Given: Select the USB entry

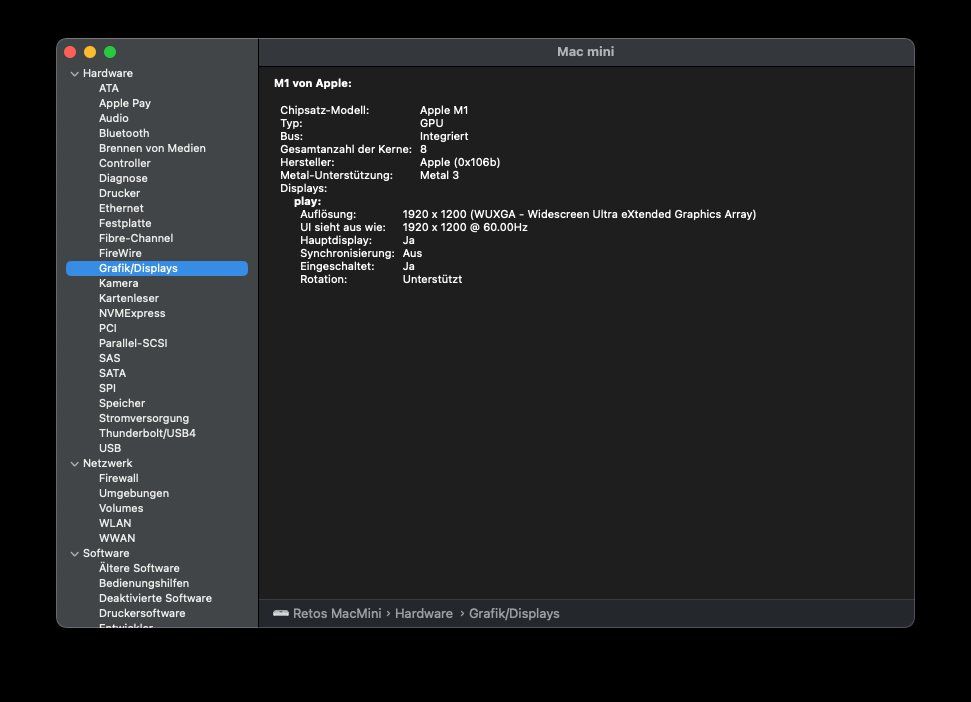Looking at the screenshot, I should click(110, 448).
